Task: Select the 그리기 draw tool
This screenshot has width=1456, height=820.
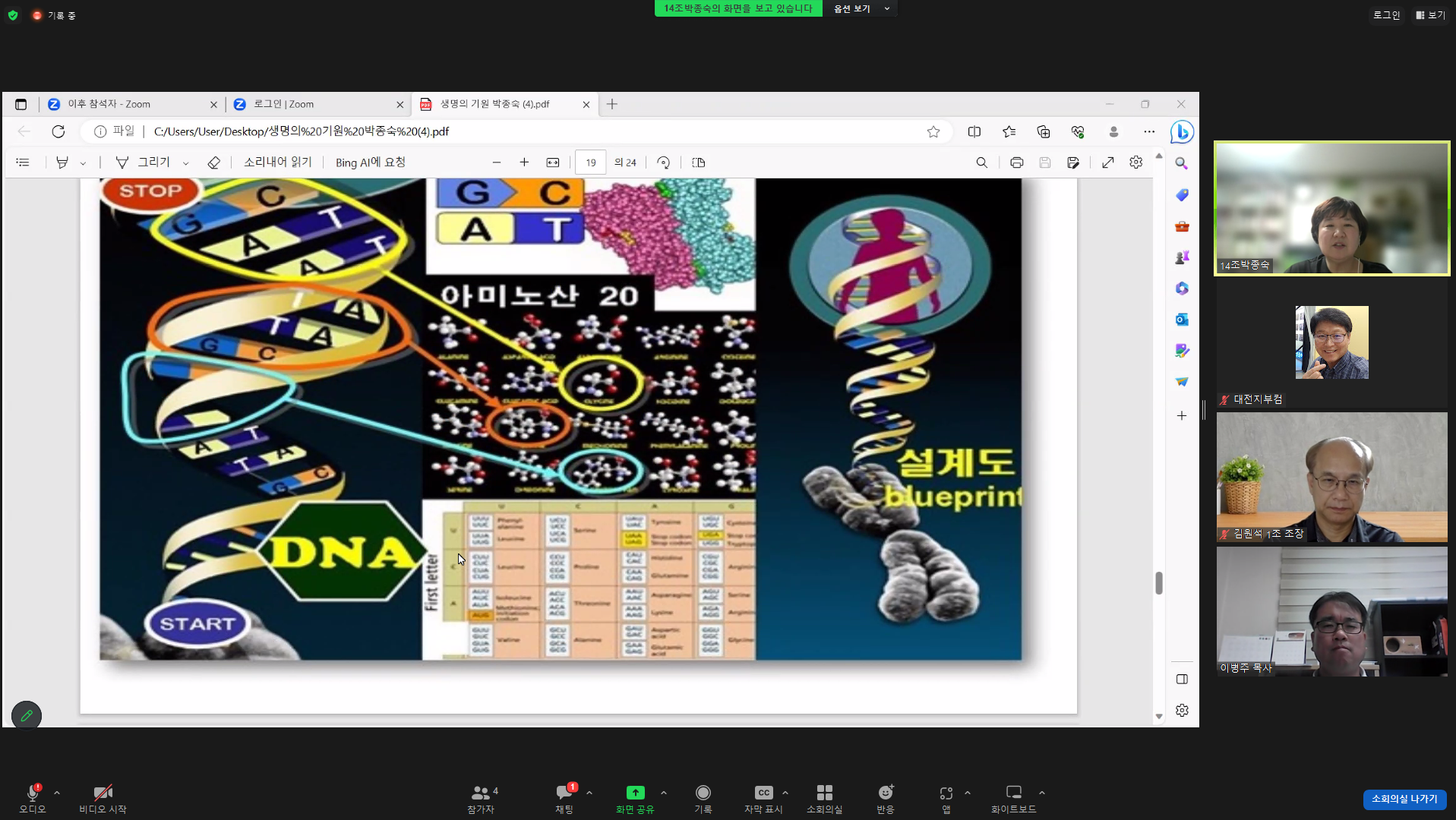Action: pyautogui.click(x=143, y=162)
